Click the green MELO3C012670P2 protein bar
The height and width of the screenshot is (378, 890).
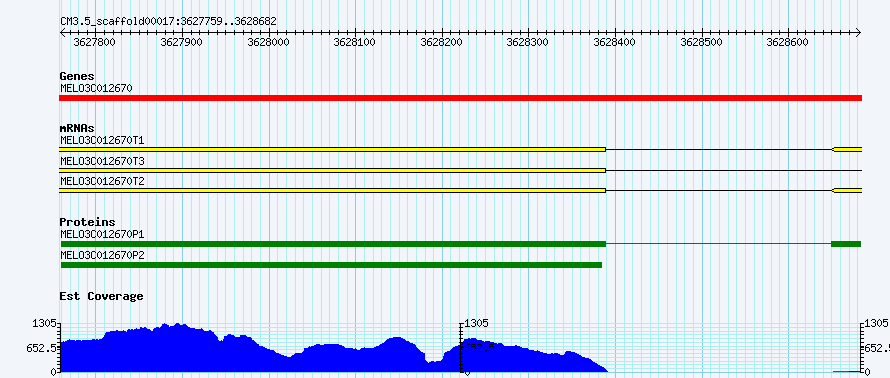[331, 264]
